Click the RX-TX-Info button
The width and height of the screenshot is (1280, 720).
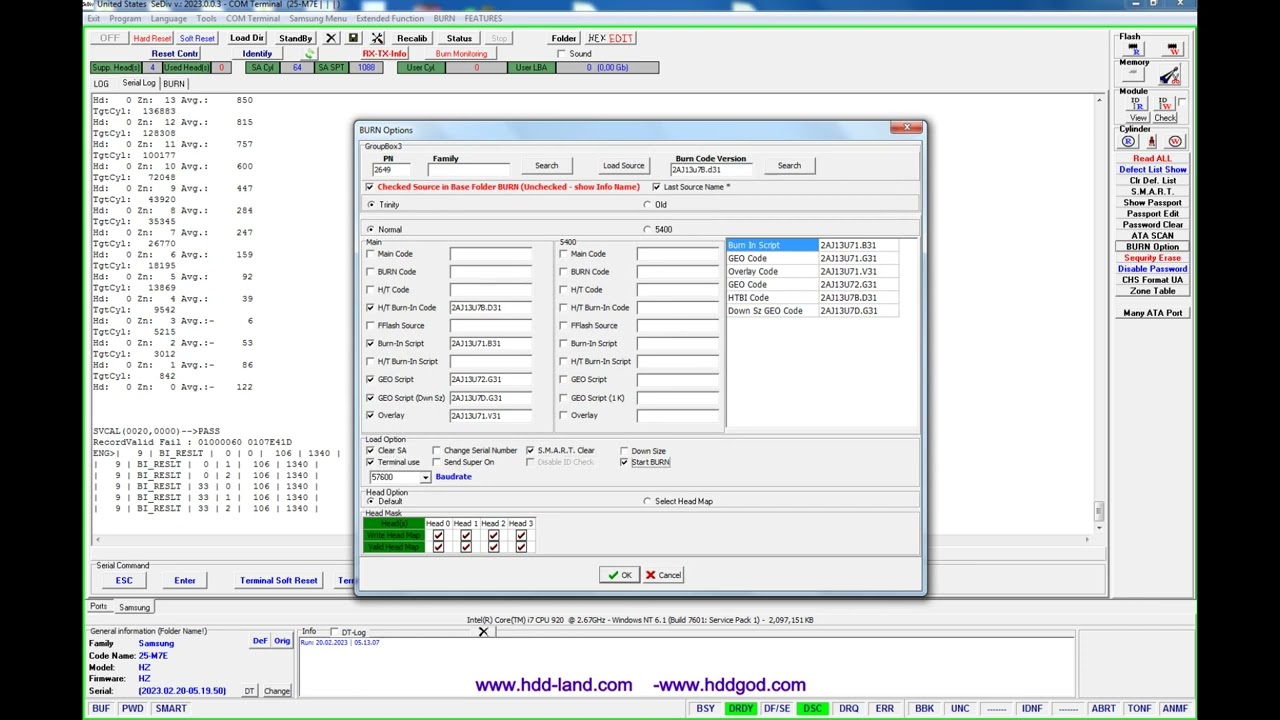point(384,54)
